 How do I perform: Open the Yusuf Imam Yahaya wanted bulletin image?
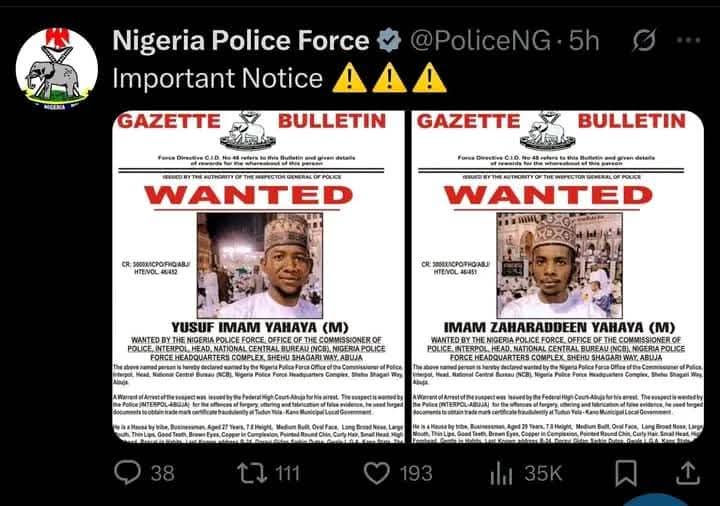[x=259, y=276]
